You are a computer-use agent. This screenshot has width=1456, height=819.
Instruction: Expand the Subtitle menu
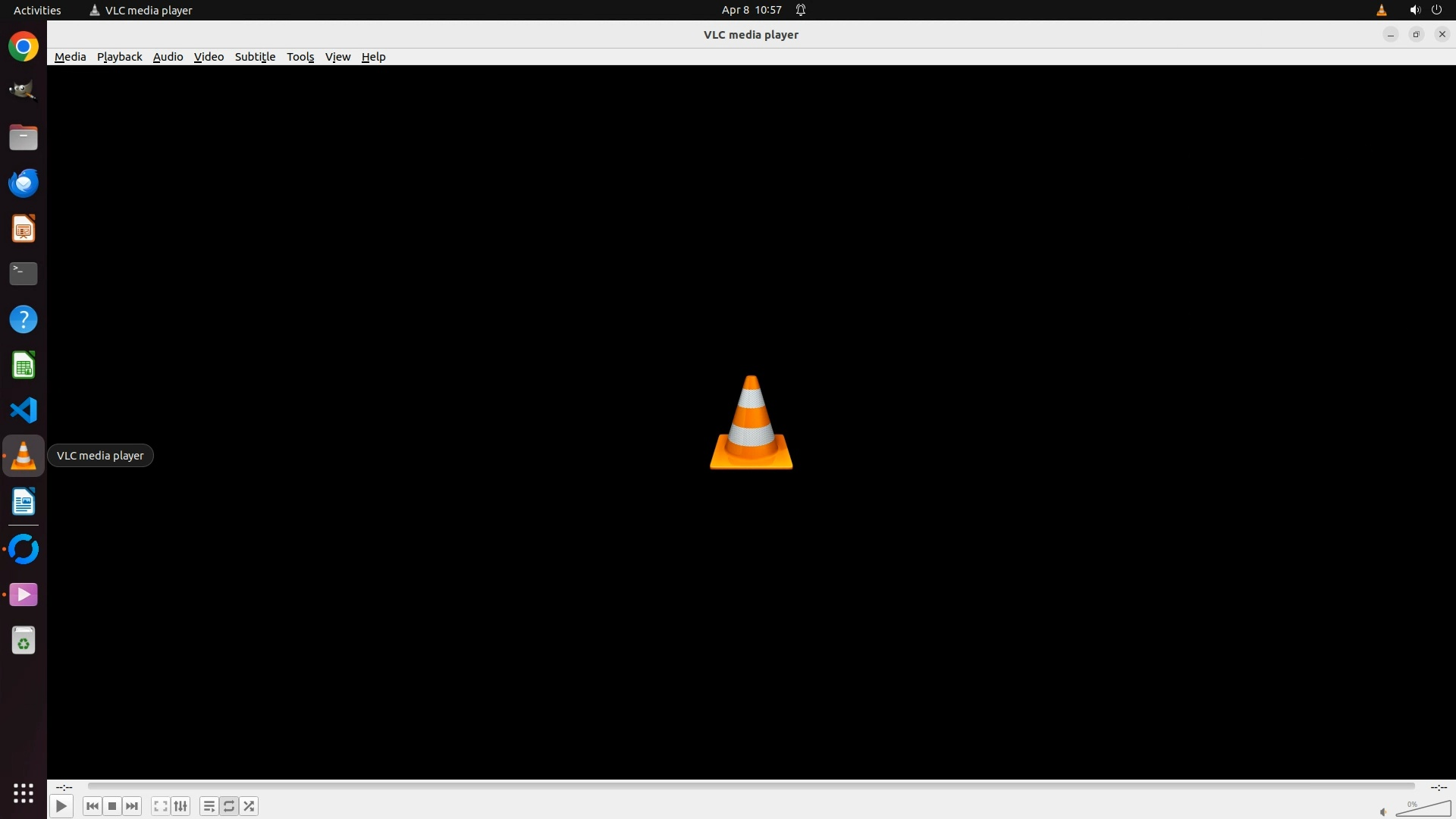tap(255, 57)
